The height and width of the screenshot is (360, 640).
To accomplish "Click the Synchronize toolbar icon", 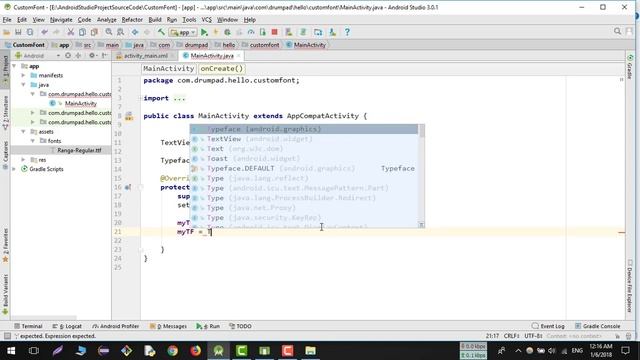I will 30,32.
